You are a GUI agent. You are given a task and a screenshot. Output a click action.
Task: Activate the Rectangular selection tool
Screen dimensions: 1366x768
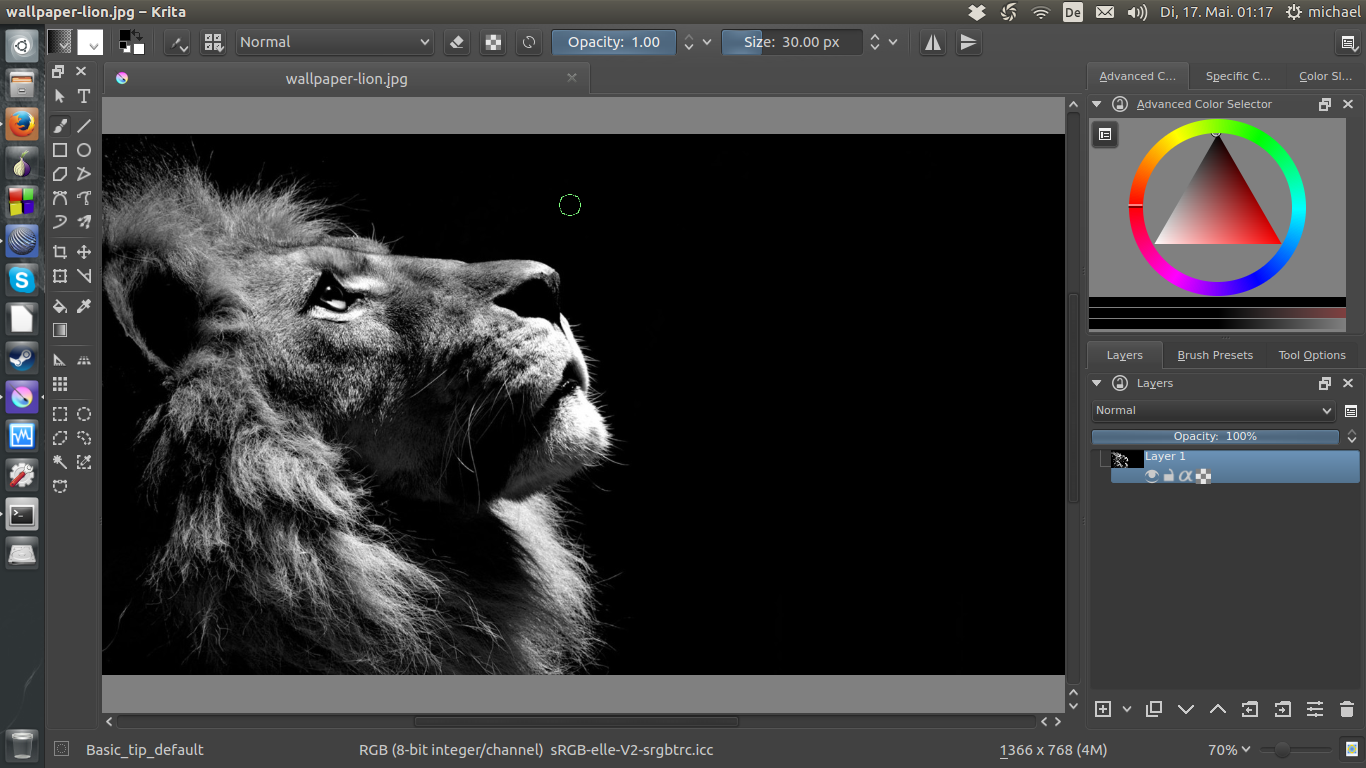pos(60,414)
